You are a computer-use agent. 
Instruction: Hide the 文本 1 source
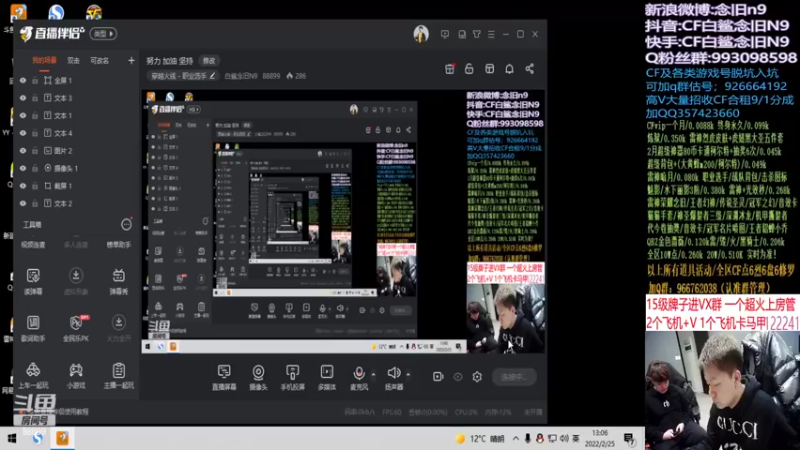tap(23, 116)
